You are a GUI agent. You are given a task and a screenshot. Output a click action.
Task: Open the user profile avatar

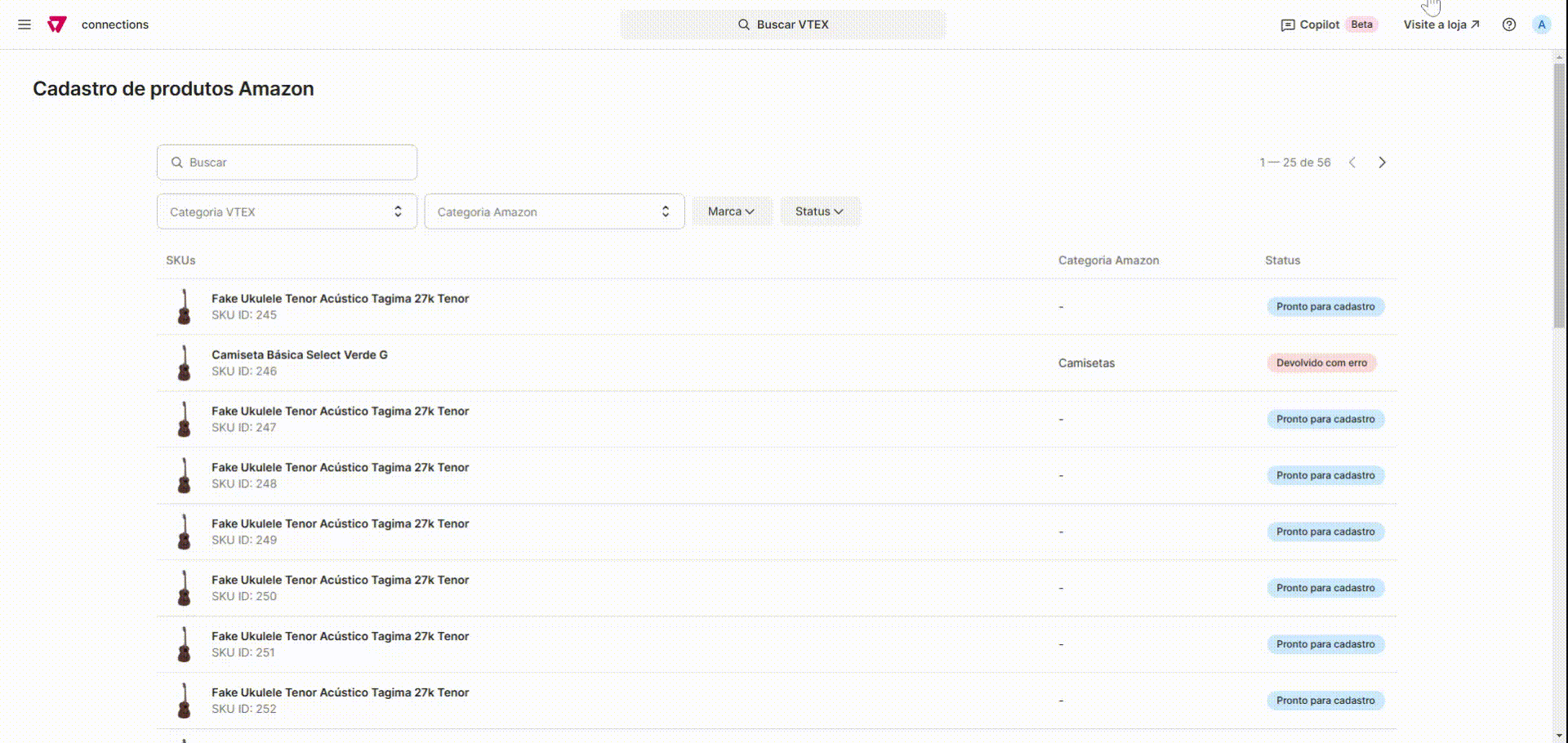pos(1541,24)
